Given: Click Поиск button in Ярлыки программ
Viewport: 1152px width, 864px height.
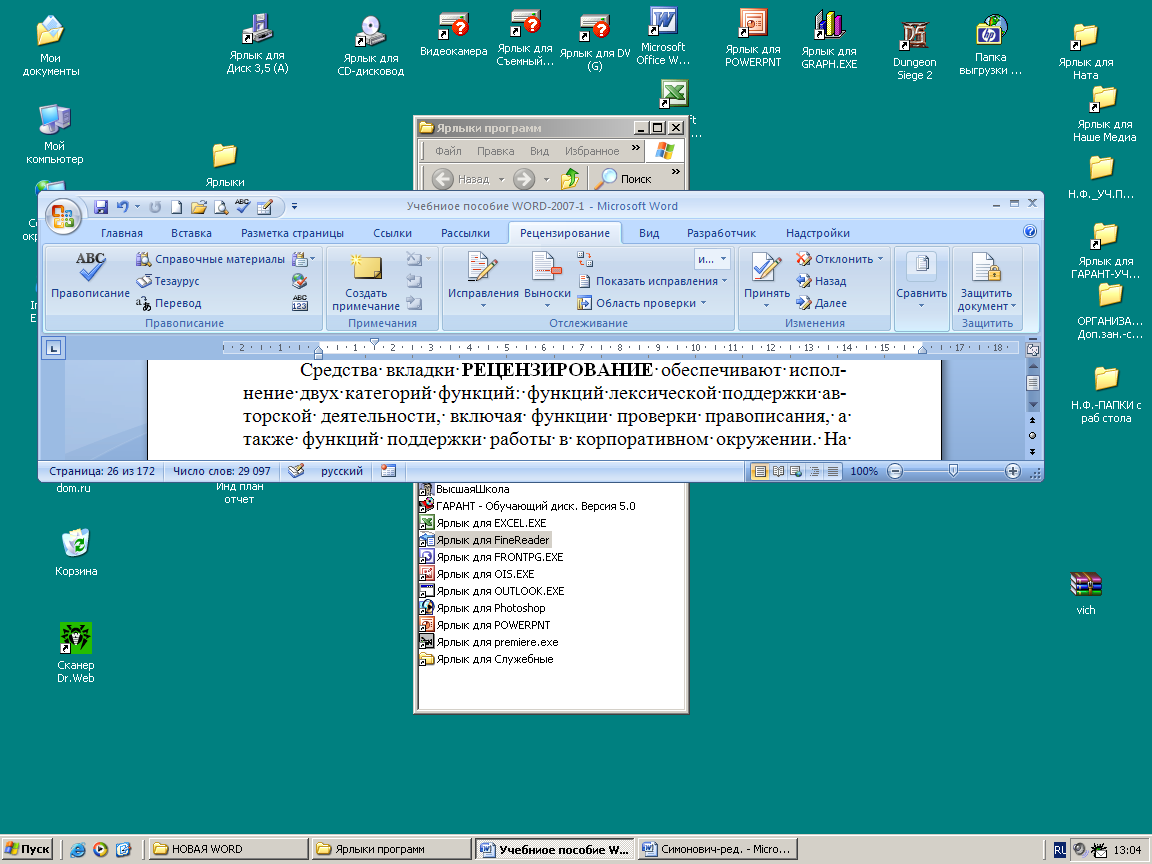Looking at the screenshot, I should (623, 179).
